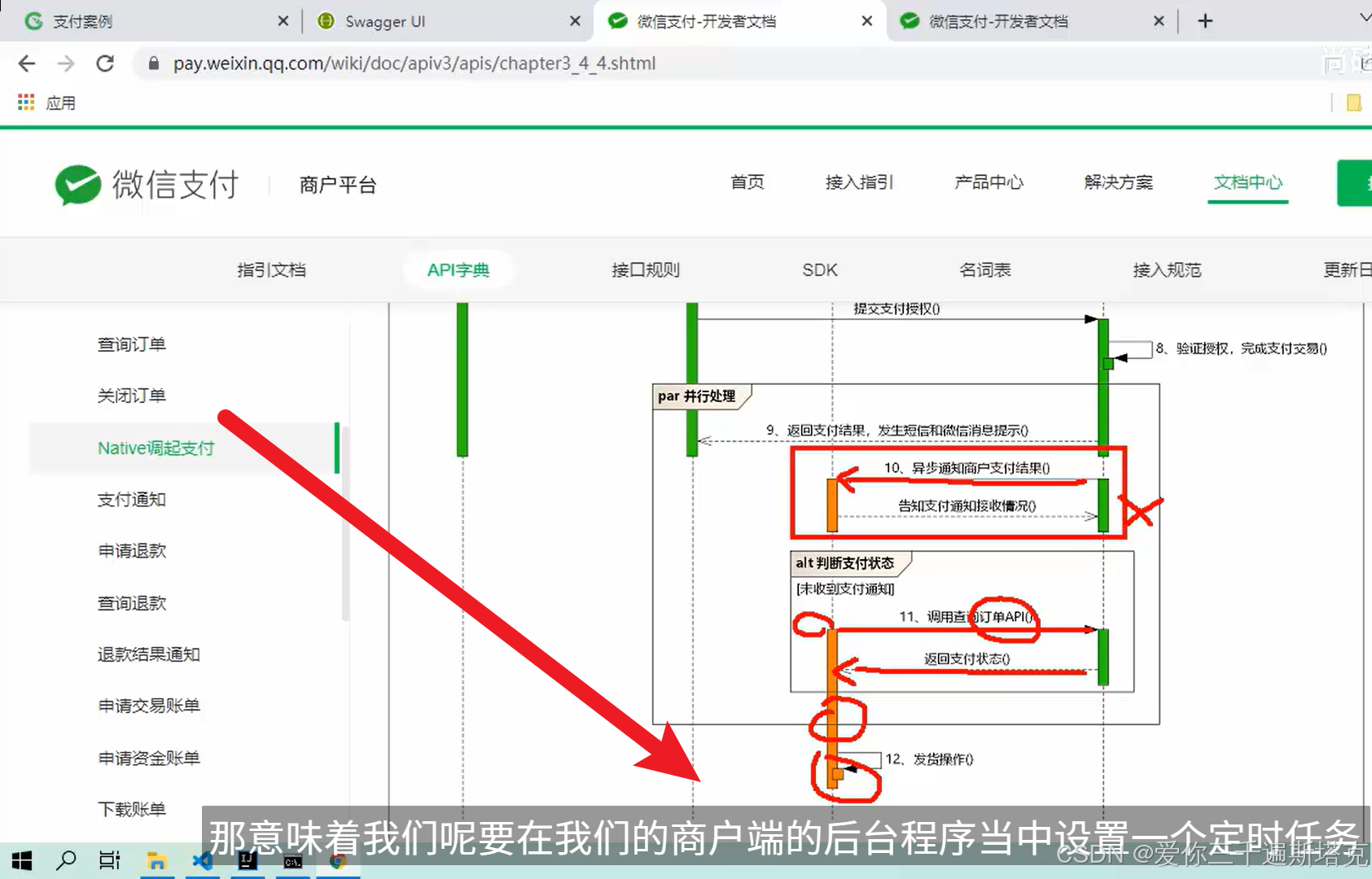Click the 应用 bookmarks label
The width and height of the screenshot is (1372, 879).
pos(61,103)
